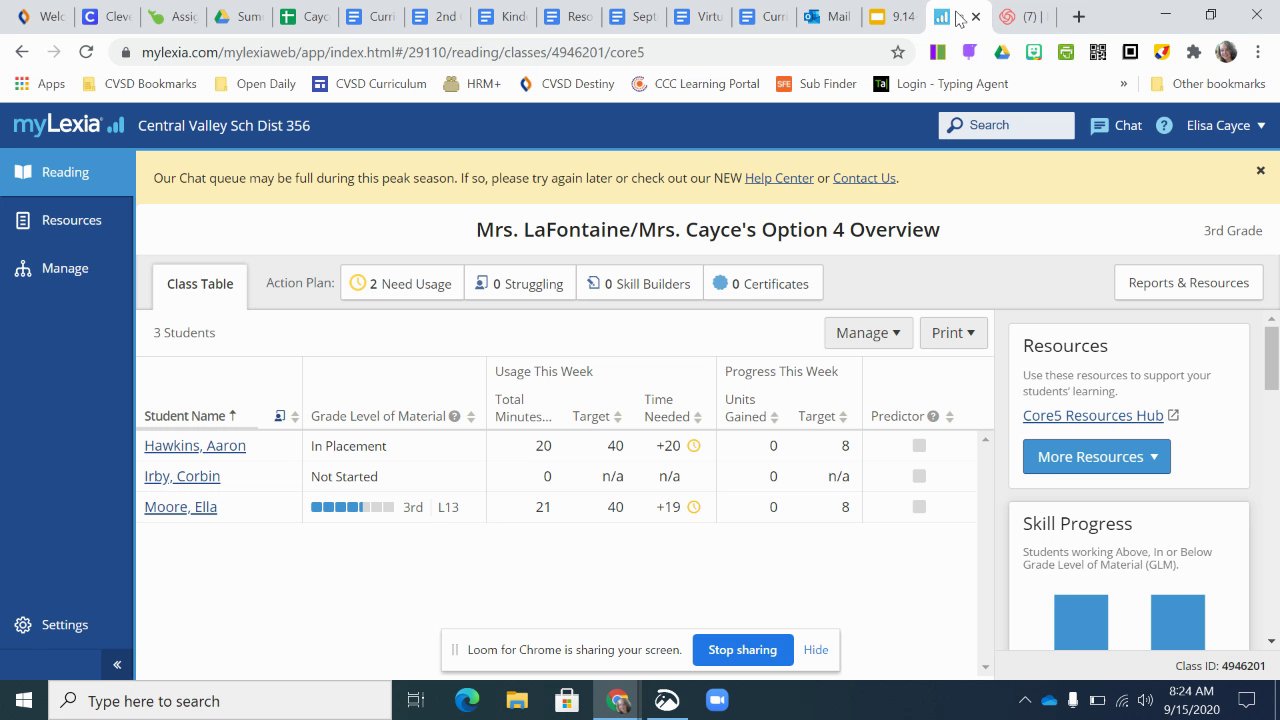
Task: Open the Skill Builders action plan tab
Action: click(x=640, y=283)
